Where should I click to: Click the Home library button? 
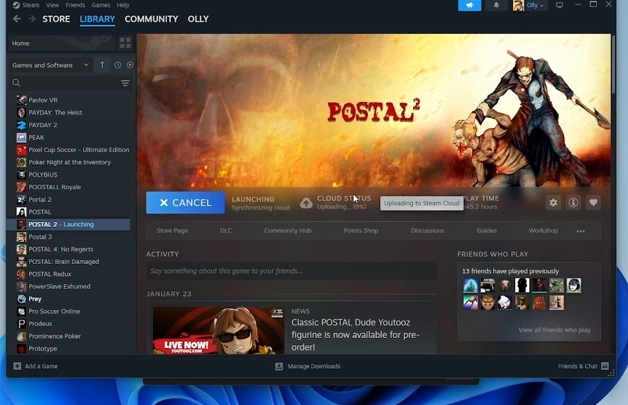point(62,43)
